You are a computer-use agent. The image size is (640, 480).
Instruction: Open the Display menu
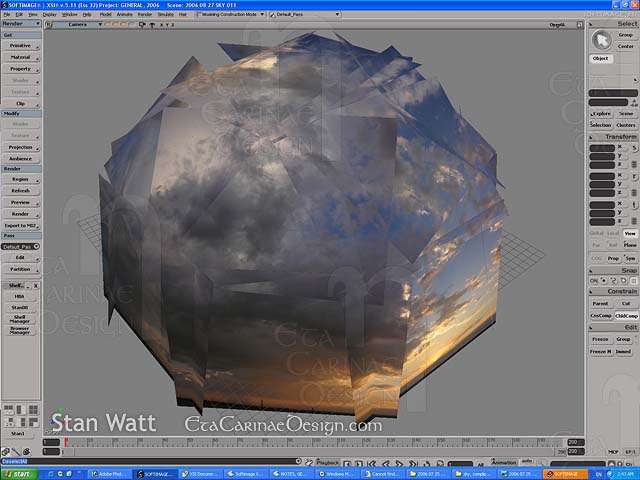(49, 15)
